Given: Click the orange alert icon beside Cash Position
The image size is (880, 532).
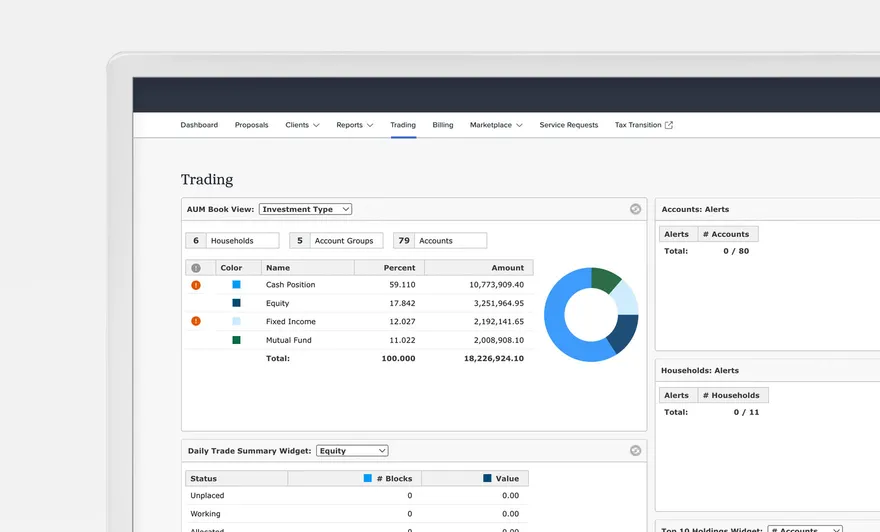Looking at the screenshot, I should coord(196,285).
